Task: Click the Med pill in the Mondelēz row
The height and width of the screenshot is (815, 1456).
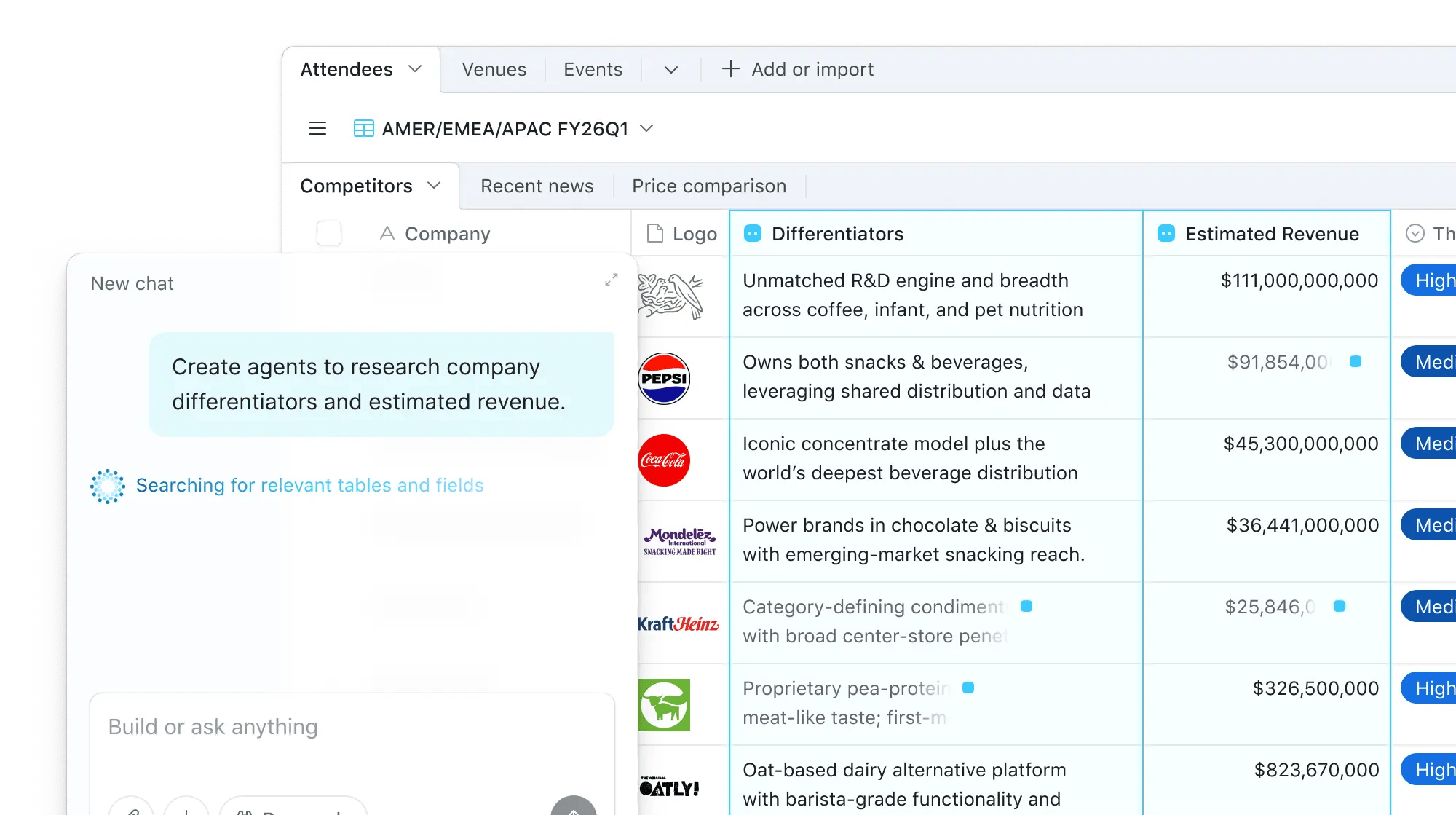Action: point(1429,525)
